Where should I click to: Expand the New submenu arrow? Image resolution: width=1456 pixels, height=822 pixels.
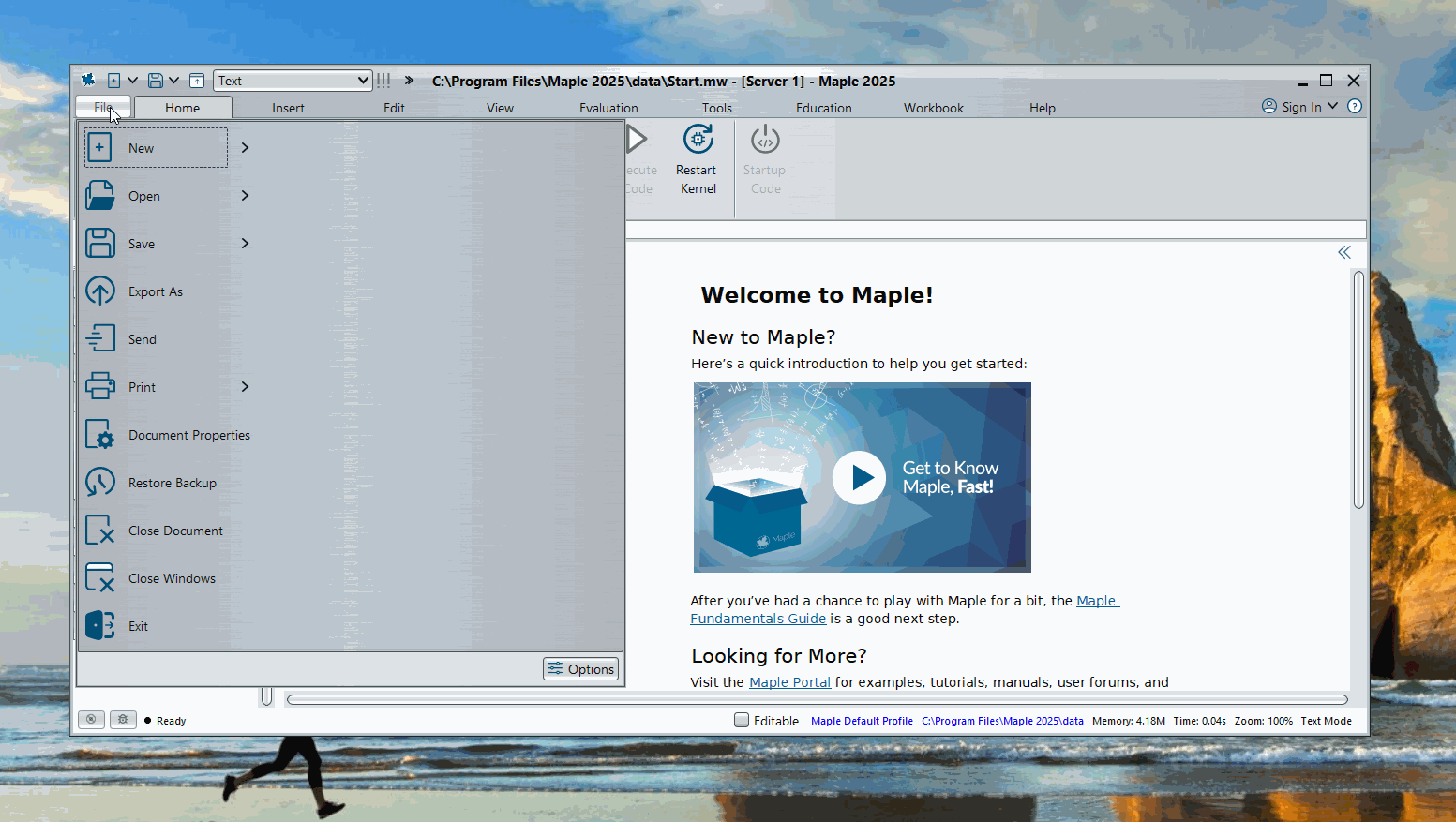(x=245, y=148)
